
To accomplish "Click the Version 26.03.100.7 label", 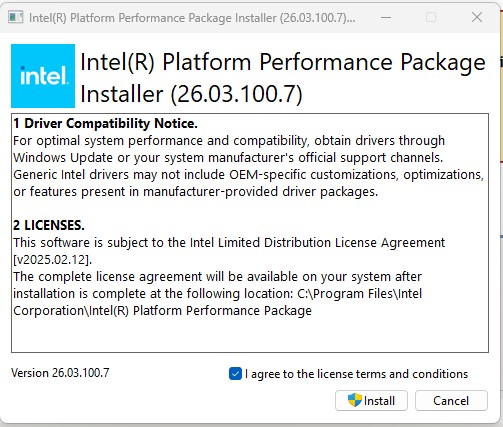I will point(60,373).
